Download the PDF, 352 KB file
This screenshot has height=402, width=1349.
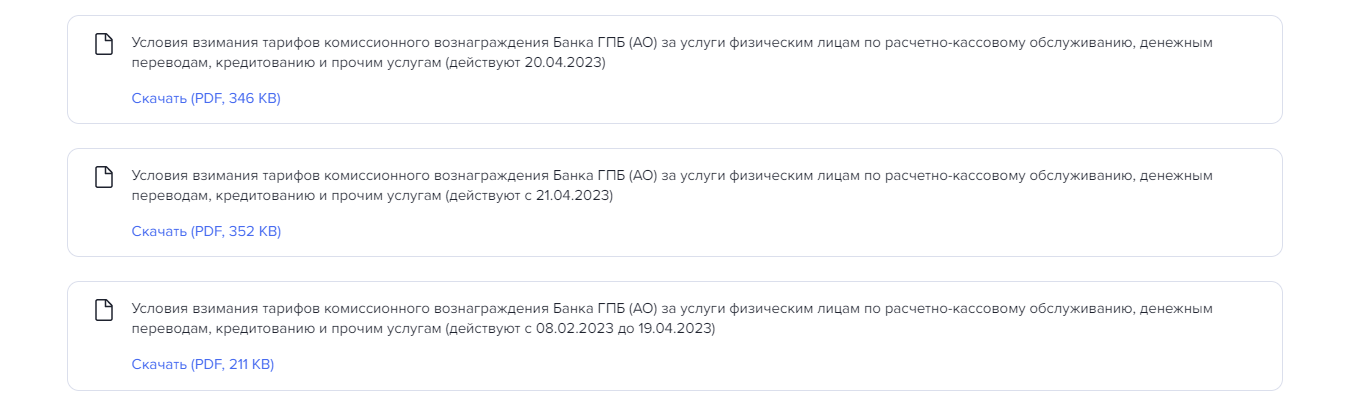coord(206,231)
